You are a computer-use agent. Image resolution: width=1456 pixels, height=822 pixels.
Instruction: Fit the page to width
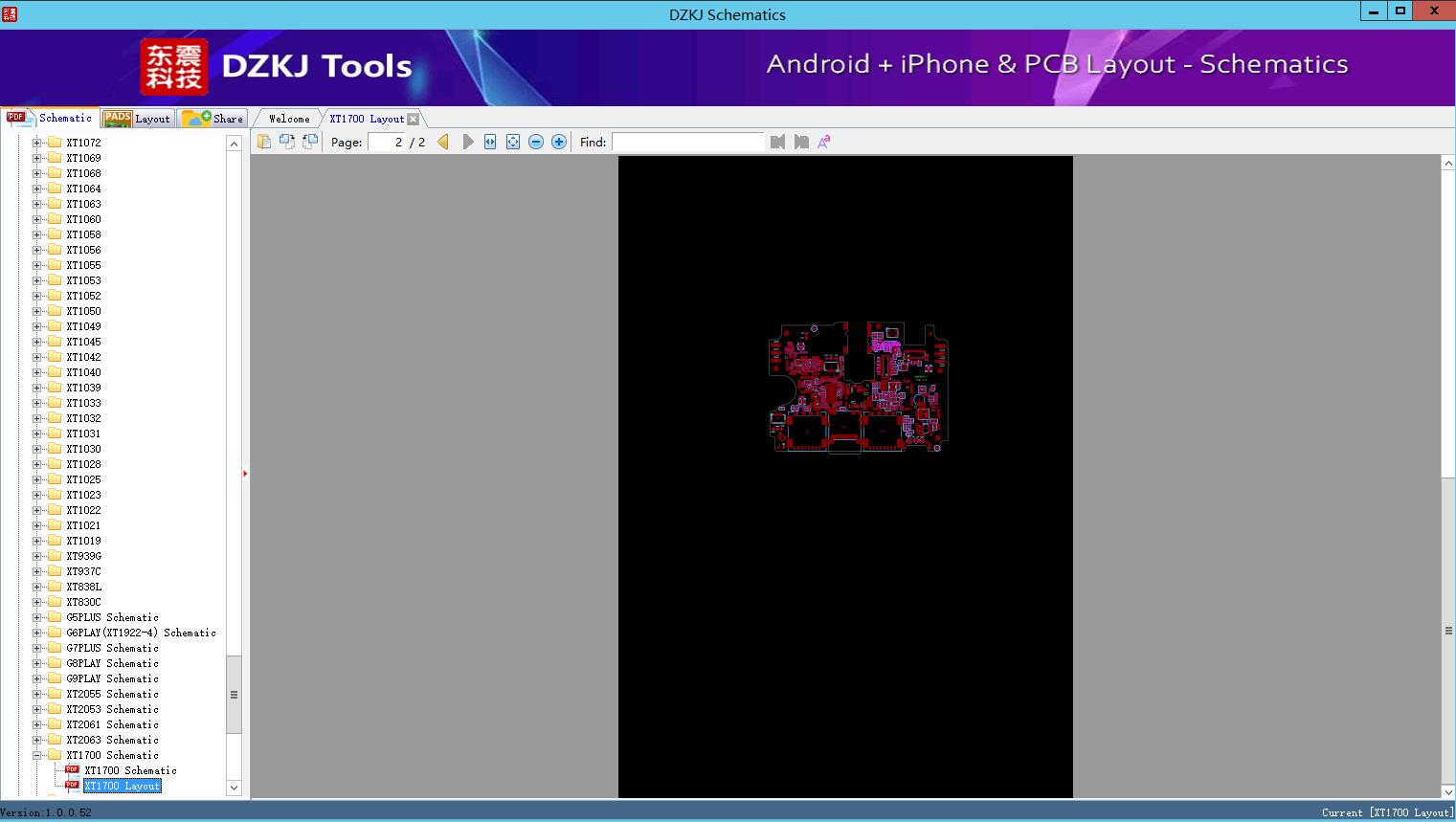point(490,142)
